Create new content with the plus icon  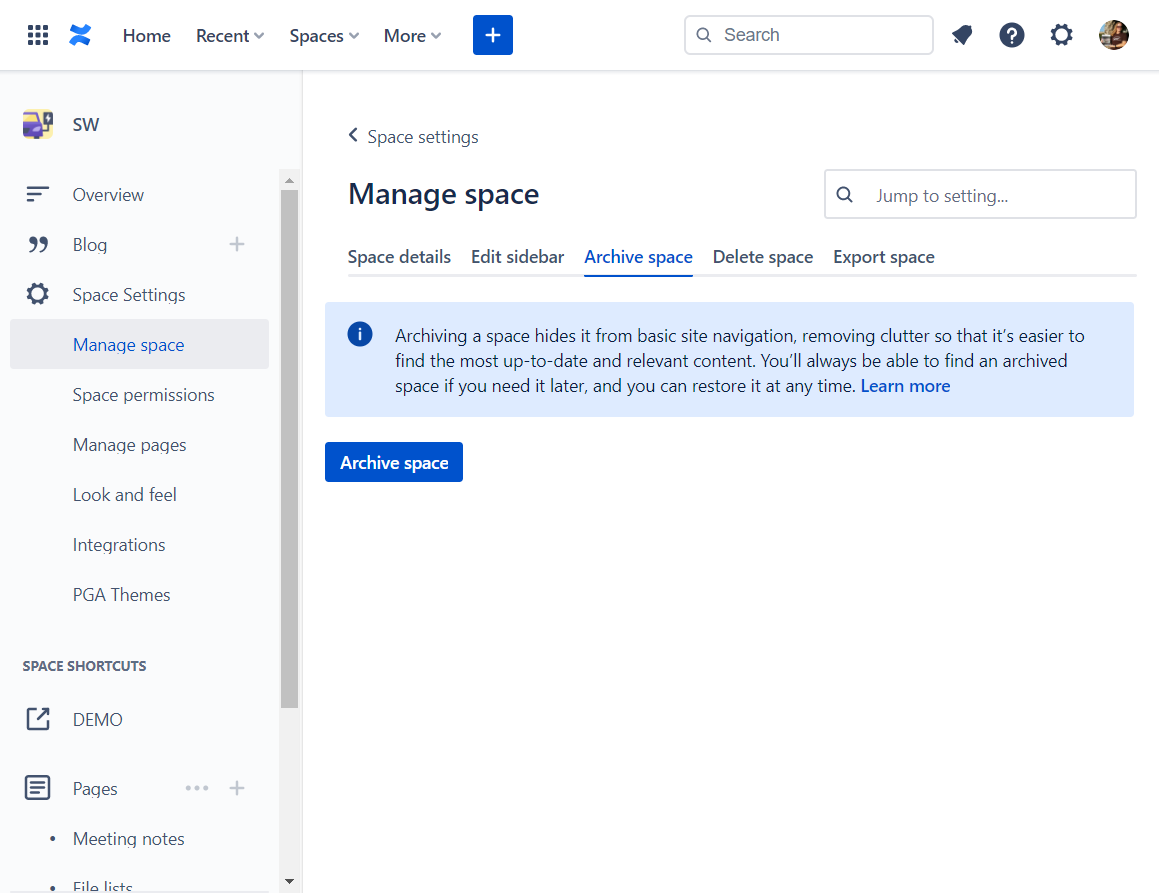point(492,35)
